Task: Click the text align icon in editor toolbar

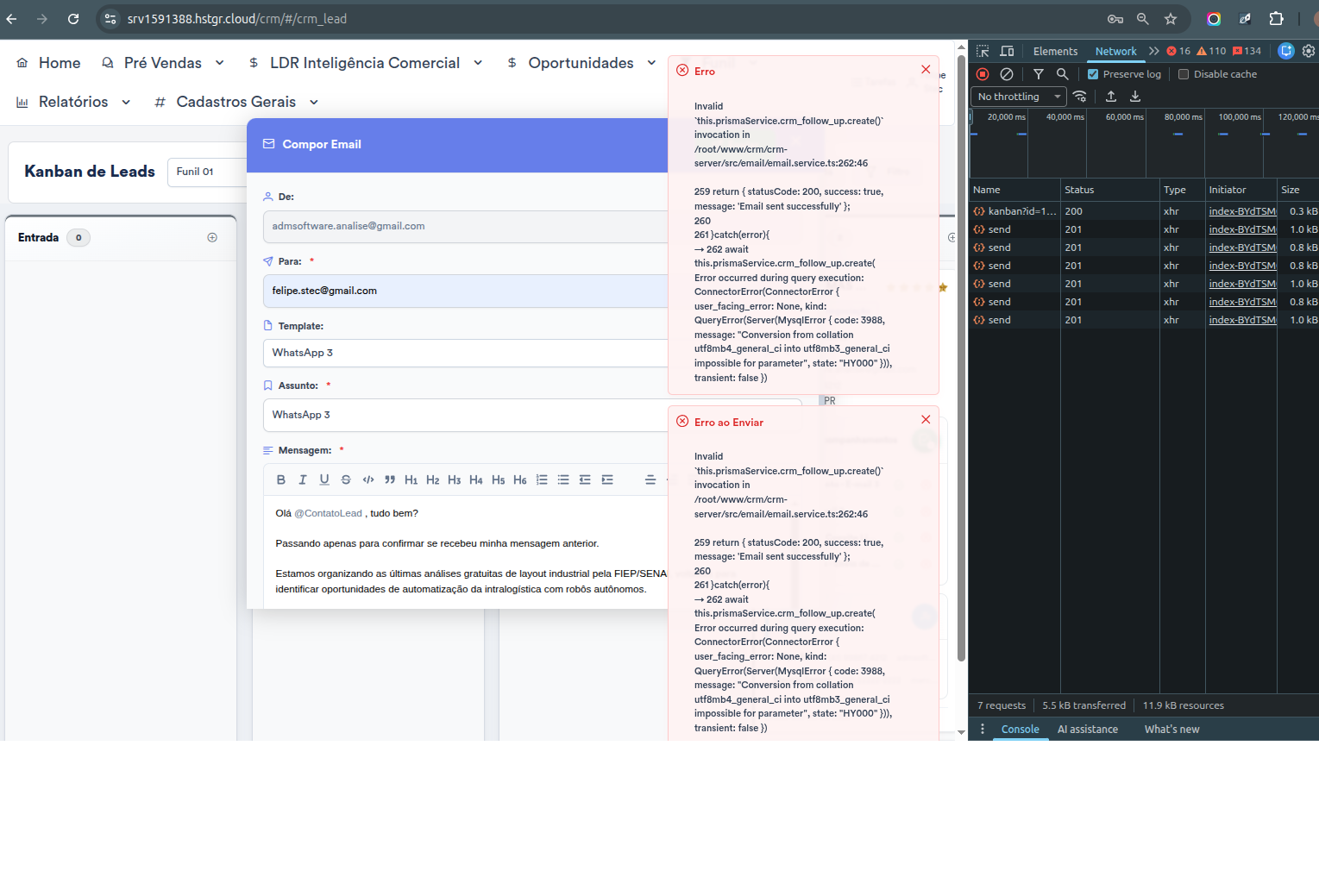Action: (650, 479)
